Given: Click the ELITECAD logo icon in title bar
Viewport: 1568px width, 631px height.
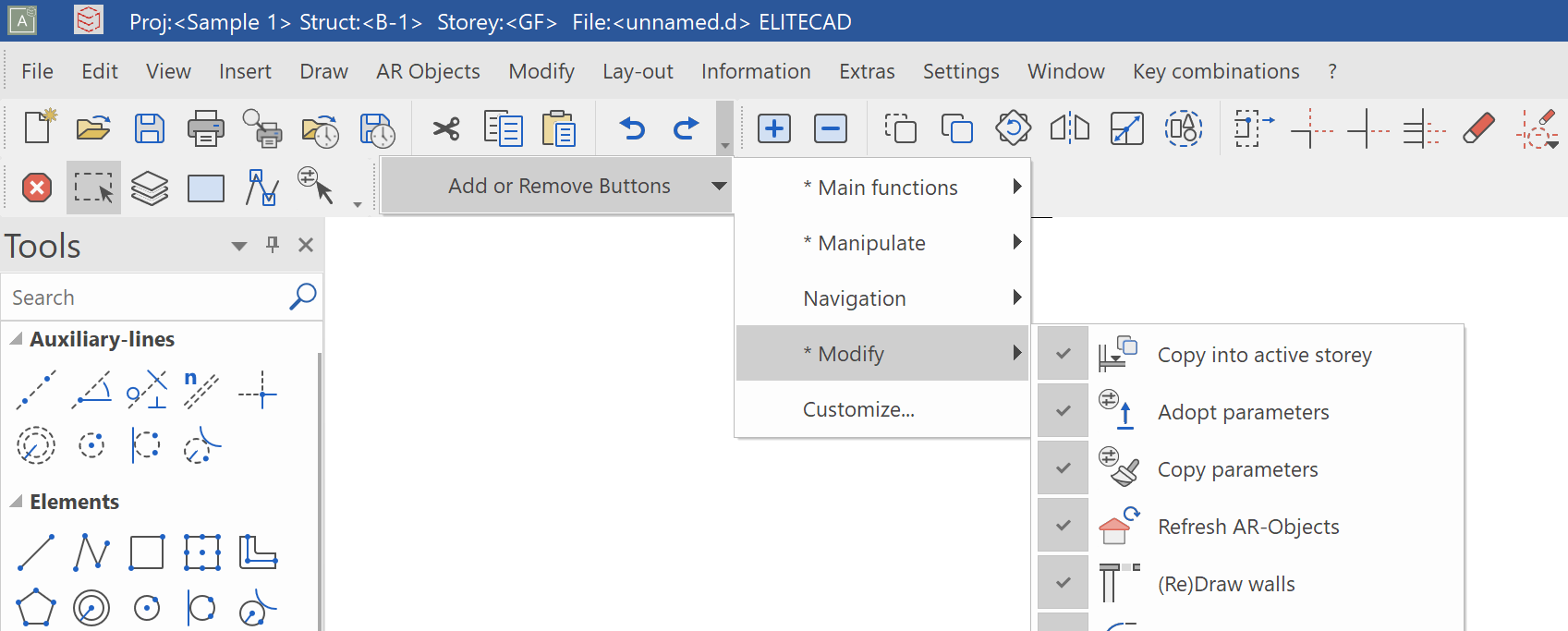Looking at the screenshot, I should coord(89,19).
